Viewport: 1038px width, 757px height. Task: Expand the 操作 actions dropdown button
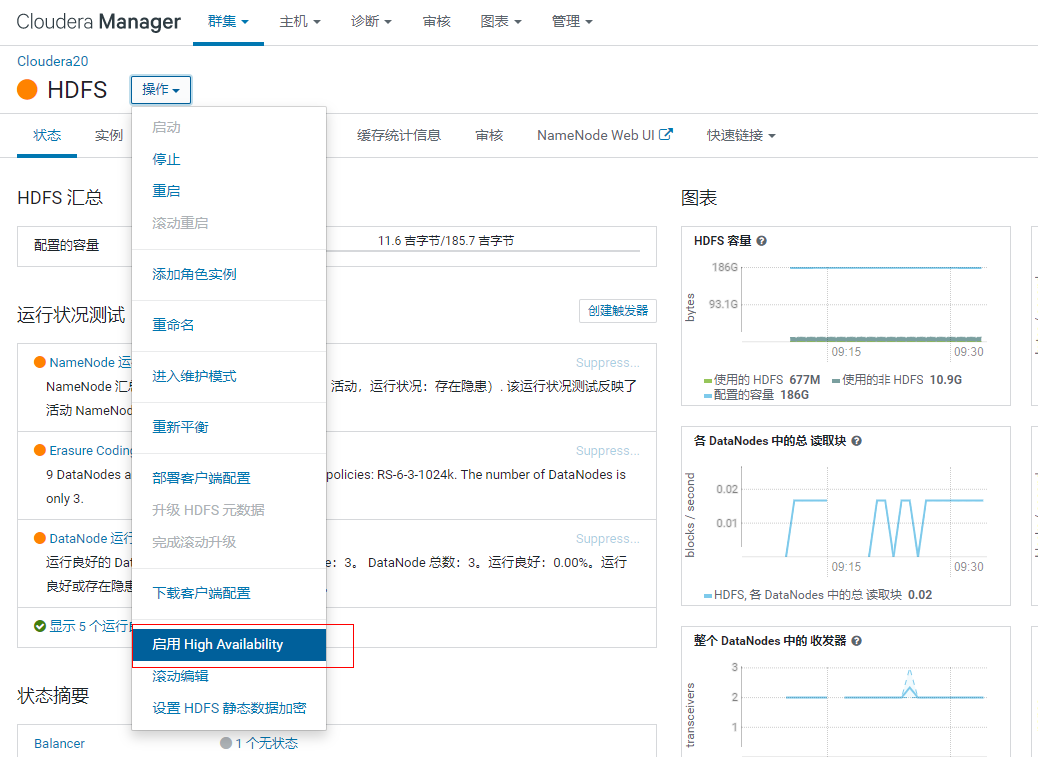(x=160, y=90)
